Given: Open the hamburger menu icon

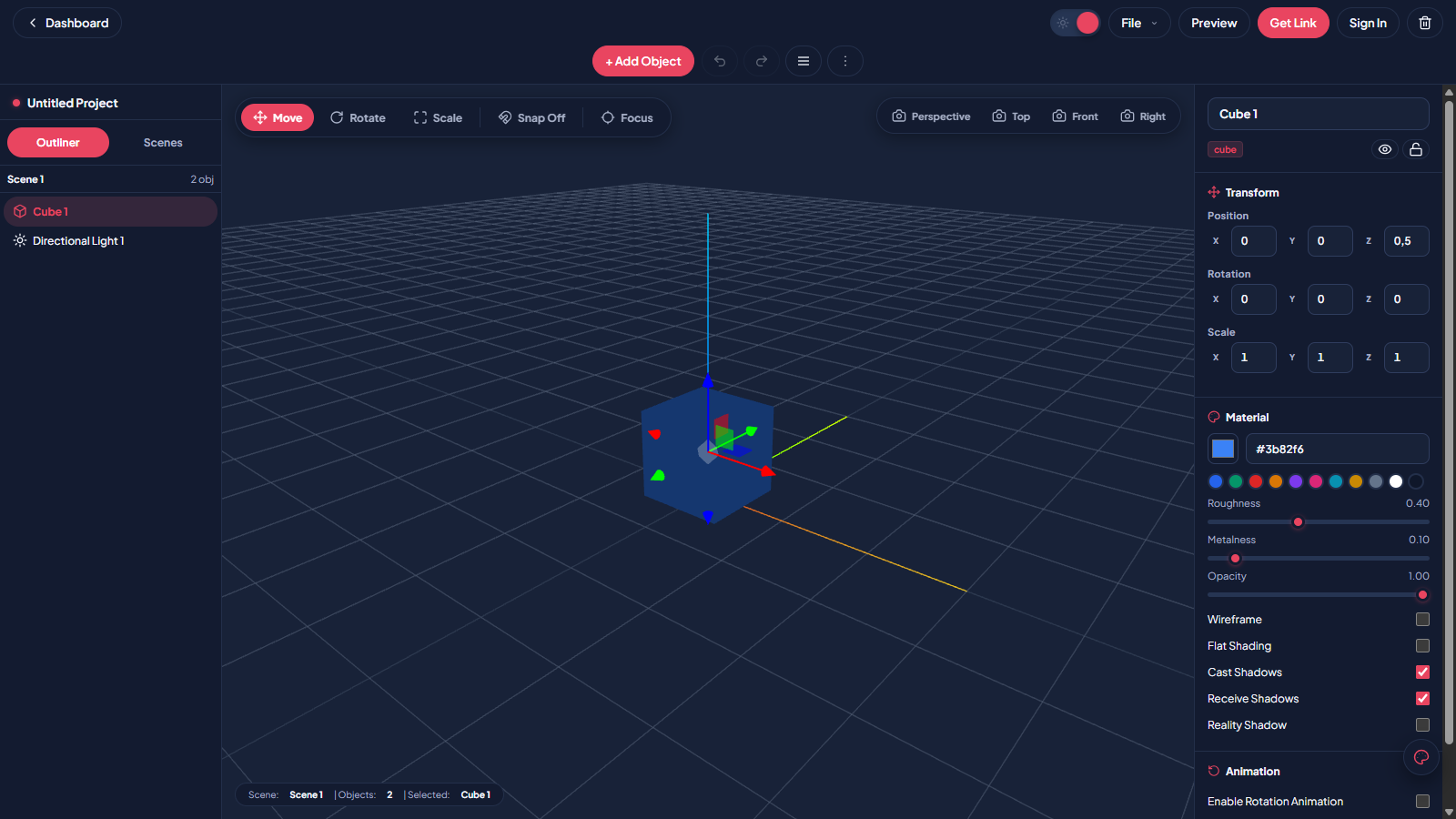Looking at the screenshot, I should pos(804,61).
